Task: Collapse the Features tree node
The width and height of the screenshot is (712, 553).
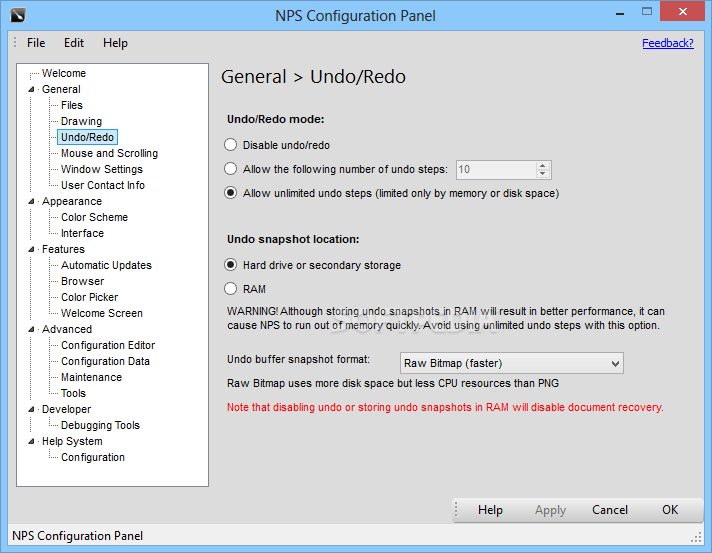Action: tap(31, 249)
